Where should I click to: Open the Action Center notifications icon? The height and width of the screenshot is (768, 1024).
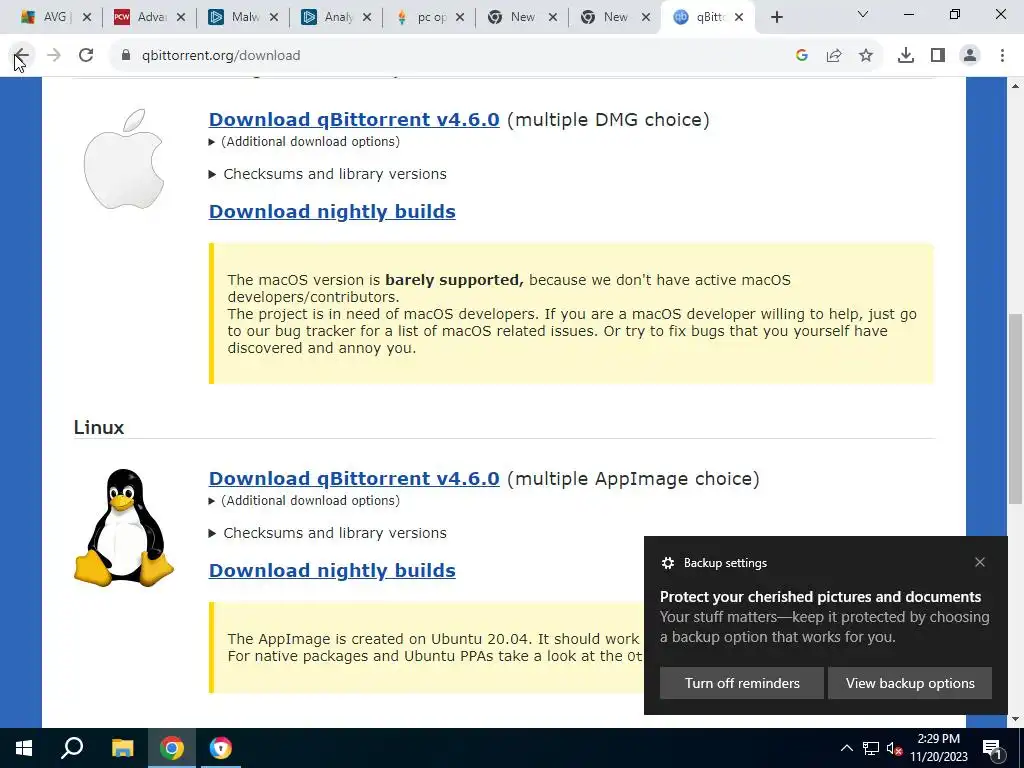[992, 748]
